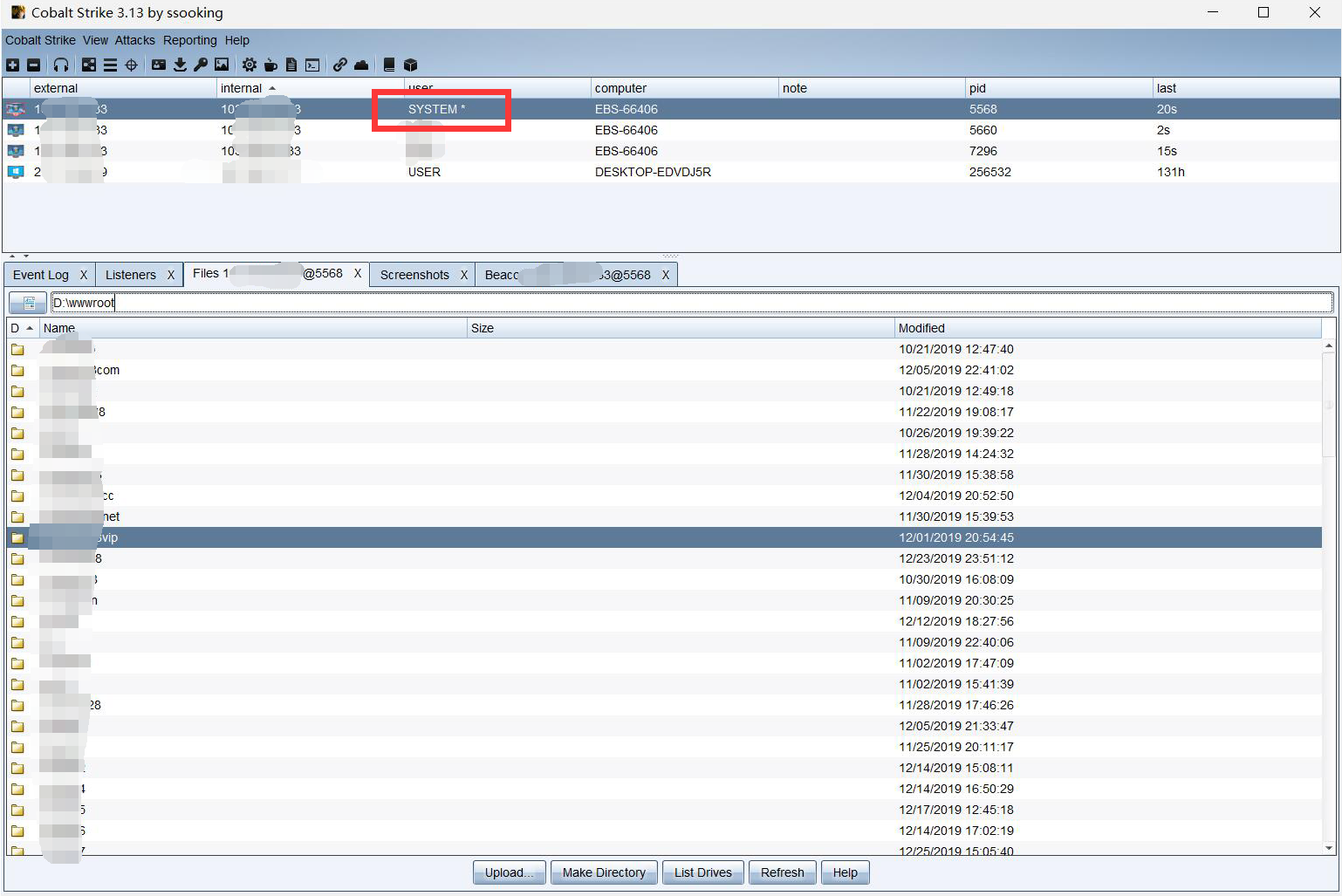This screenshot has height=896, width=1342.
Task: Open the Attacks menu
Action: tap(134, 40)
